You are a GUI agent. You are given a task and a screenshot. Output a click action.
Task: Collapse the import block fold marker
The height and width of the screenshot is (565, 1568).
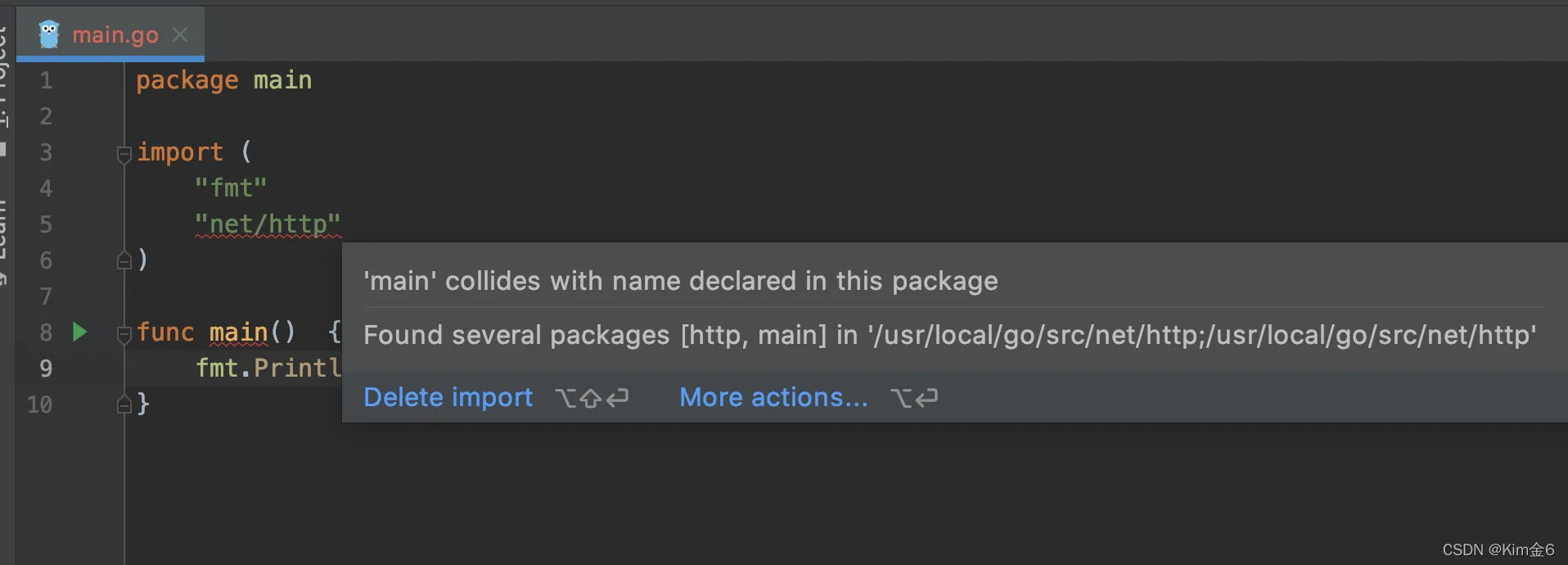pos(124,153)
